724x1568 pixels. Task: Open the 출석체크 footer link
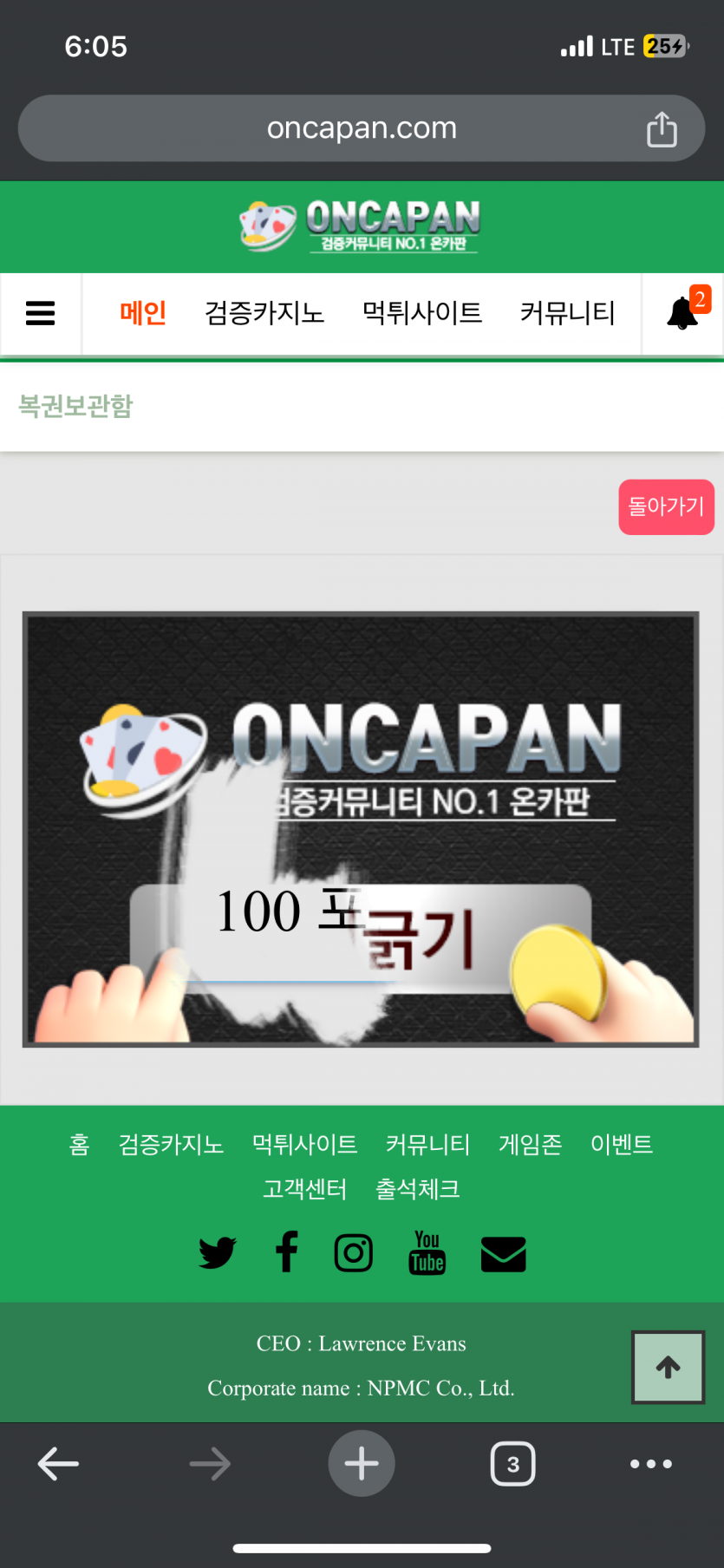coord(417,1189)
